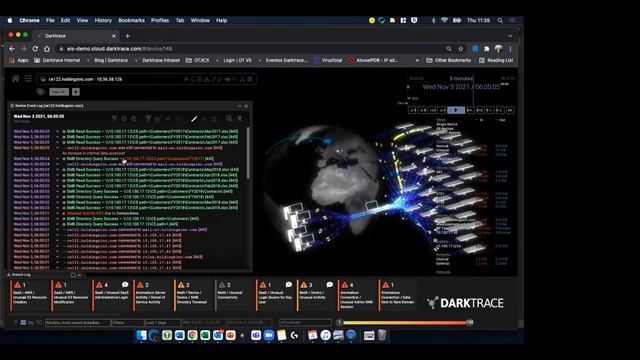This screenshot has height=360, width=640.
Task: Open the AbuseIPDB bookmark
Action: [373, 60]
